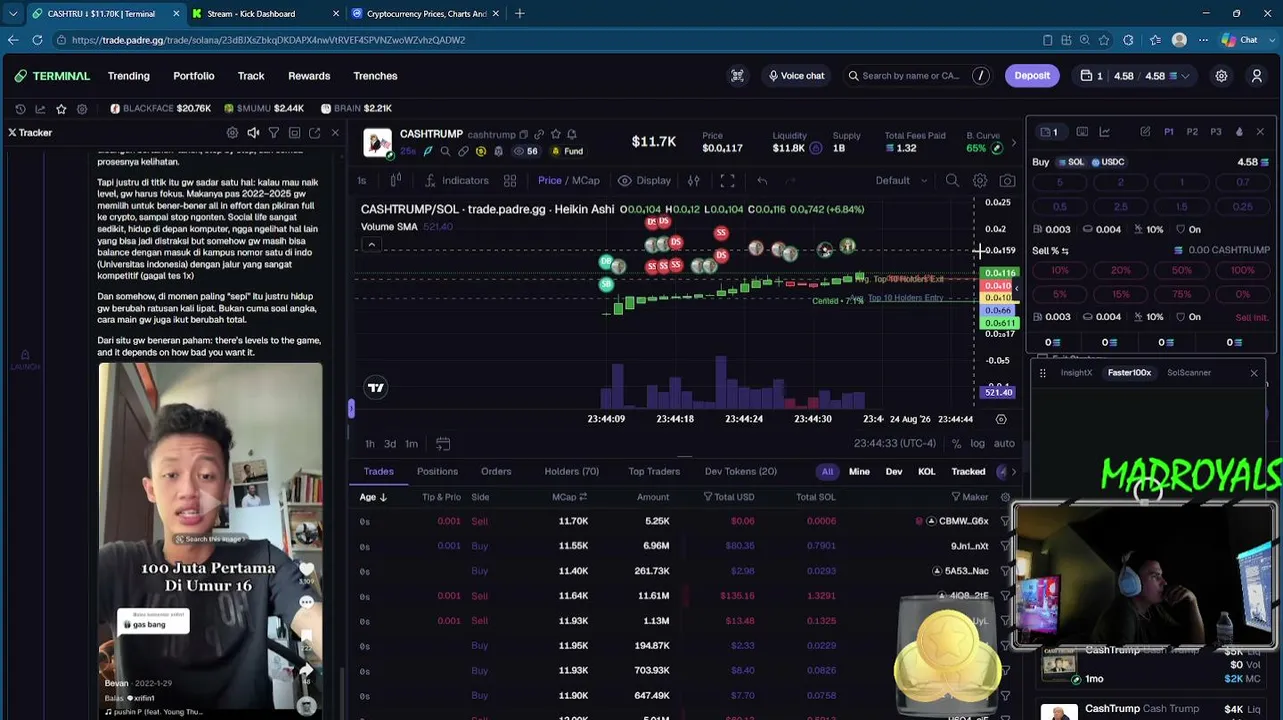Open the Trending menu
Viewport: 1283px width, 720px height.
coord(129,76)
